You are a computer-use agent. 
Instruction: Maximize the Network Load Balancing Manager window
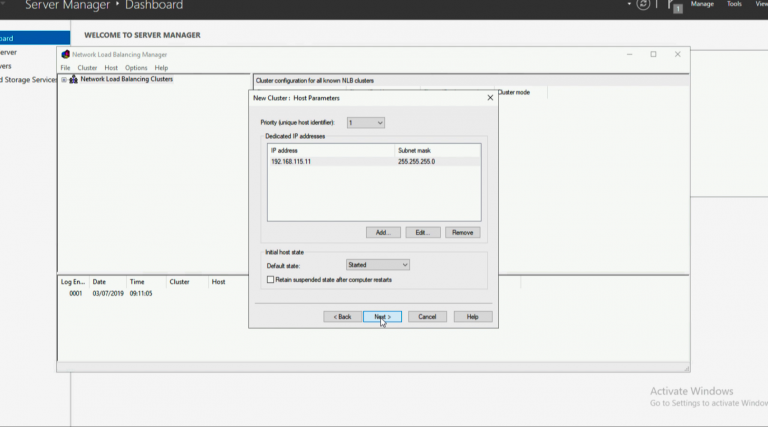tap(653, 54)
